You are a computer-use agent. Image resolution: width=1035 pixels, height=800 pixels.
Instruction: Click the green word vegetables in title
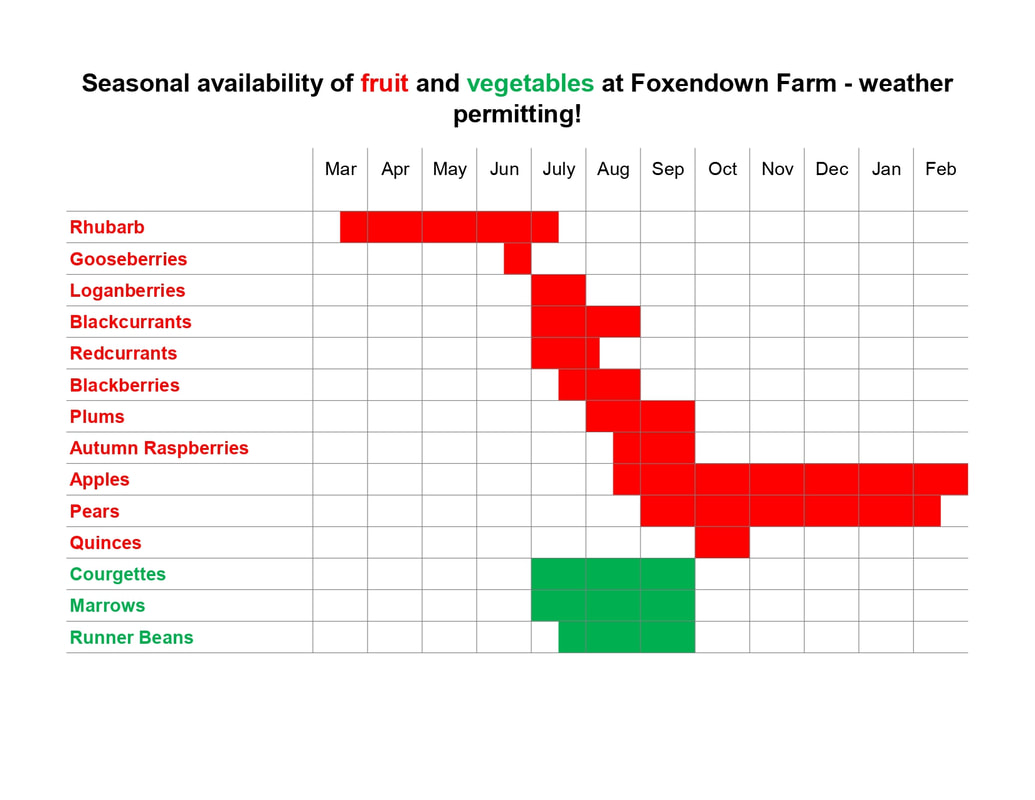click(530, 84)
